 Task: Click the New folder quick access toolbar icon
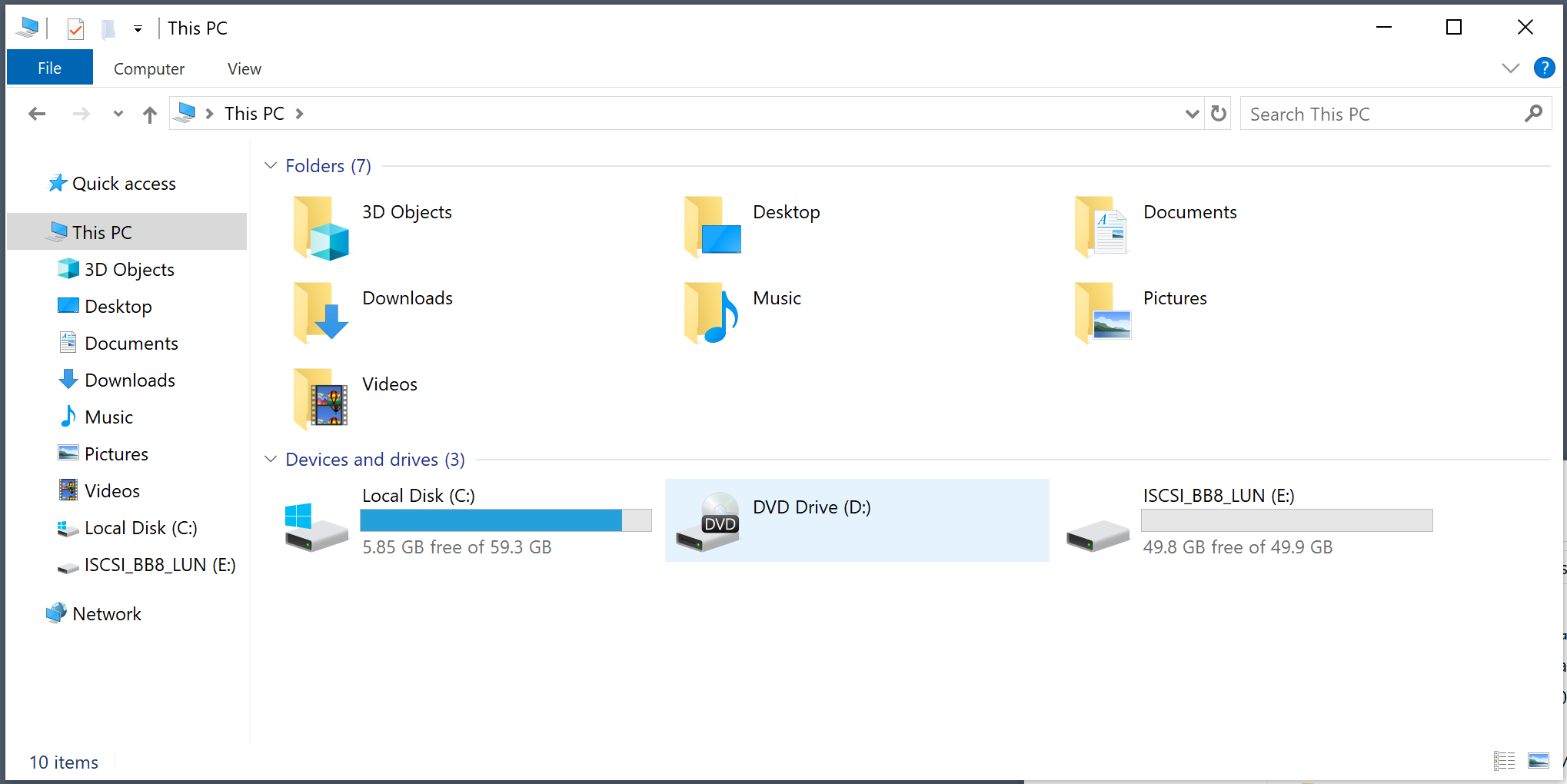coord(108,29)
